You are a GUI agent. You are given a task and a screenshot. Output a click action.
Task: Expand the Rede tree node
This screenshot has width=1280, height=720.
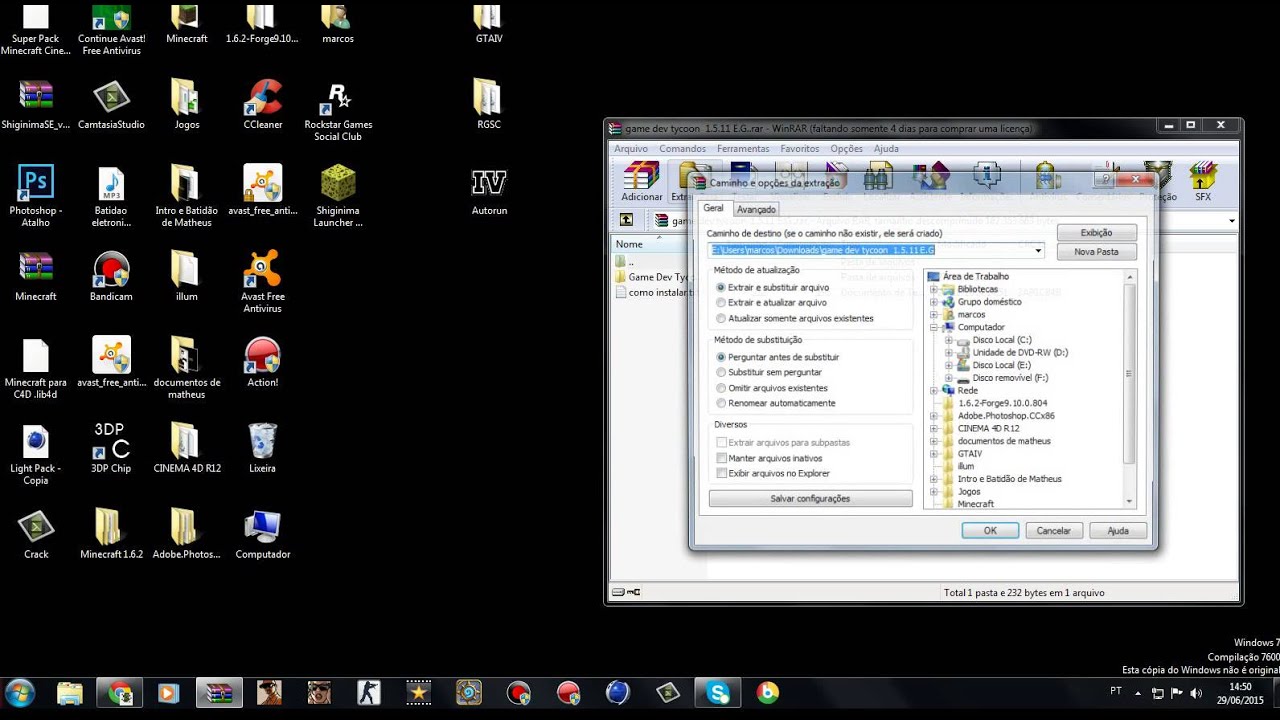[934, 391]
